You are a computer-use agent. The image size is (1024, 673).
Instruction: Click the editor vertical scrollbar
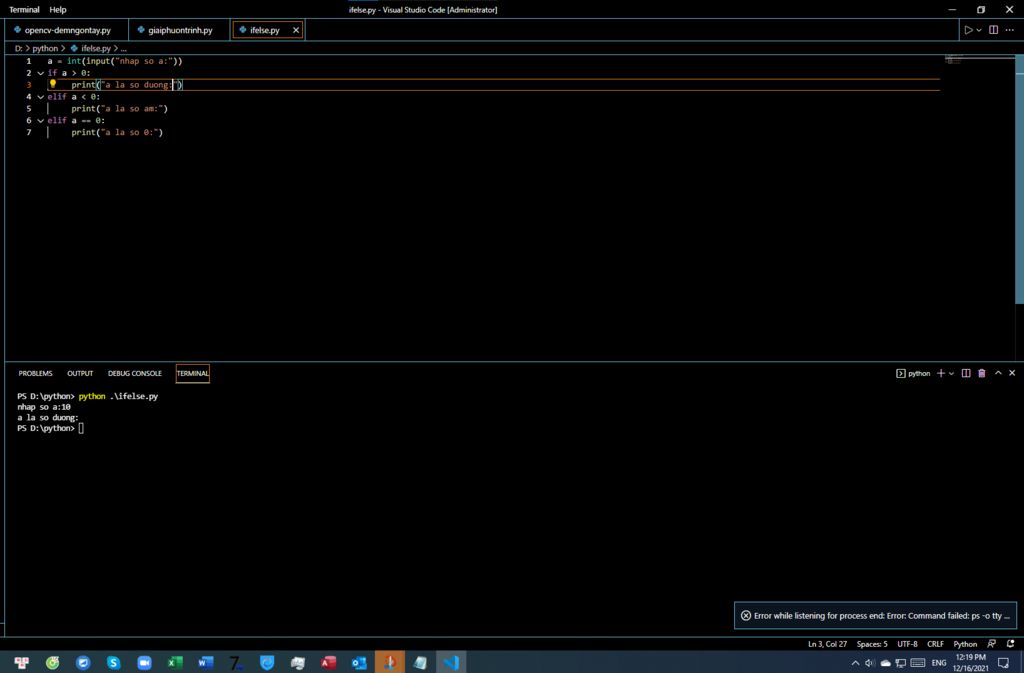(x=1019, y=180)
